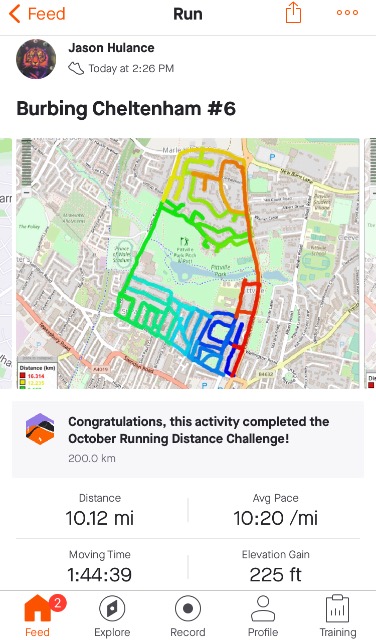376x640 pixels.
Task: Click the Jason Hulance name link
Action: pyautogui.click(x=111, y=48)
